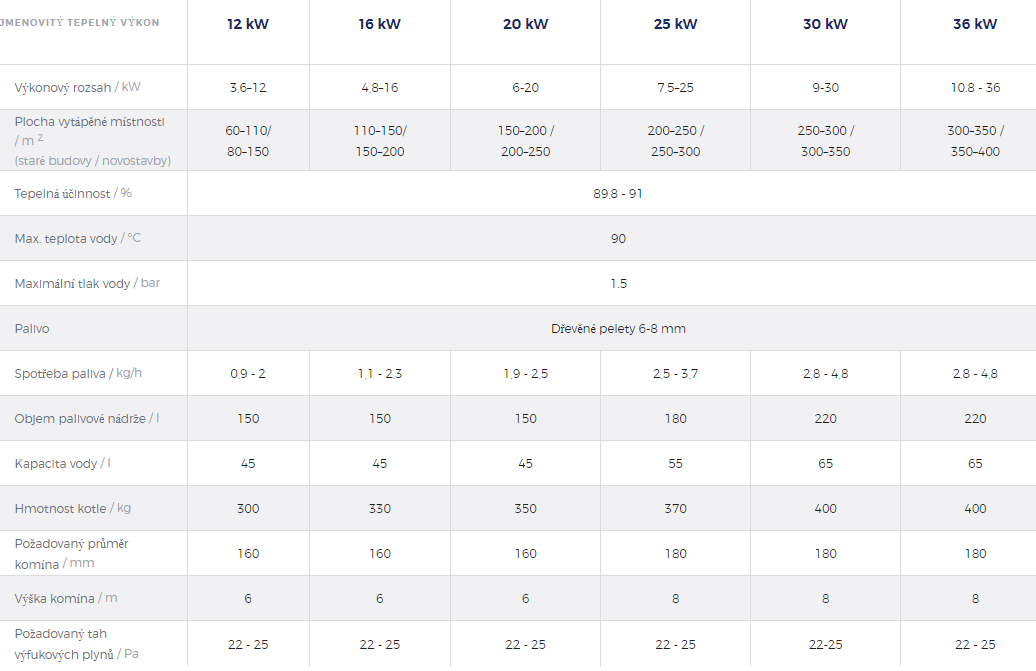Image resolution: width=1036 pixels, height=671 pixels.
Task: Click the 10.8 - 36 power range cell
Action: pos(975,87)
